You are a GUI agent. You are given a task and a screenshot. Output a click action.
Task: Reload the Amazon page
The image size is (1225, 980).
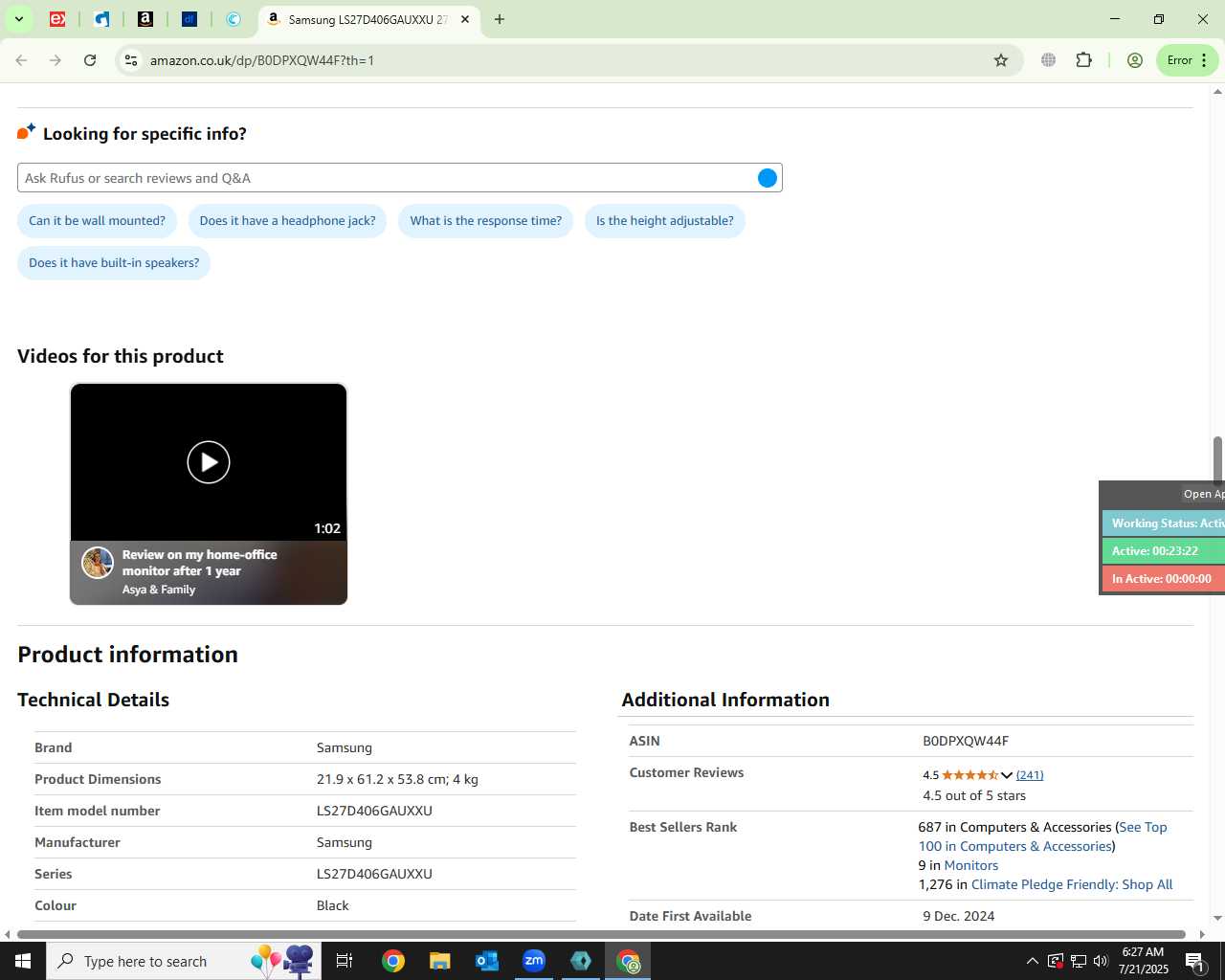pyautogui.click(x=90, y=60)
